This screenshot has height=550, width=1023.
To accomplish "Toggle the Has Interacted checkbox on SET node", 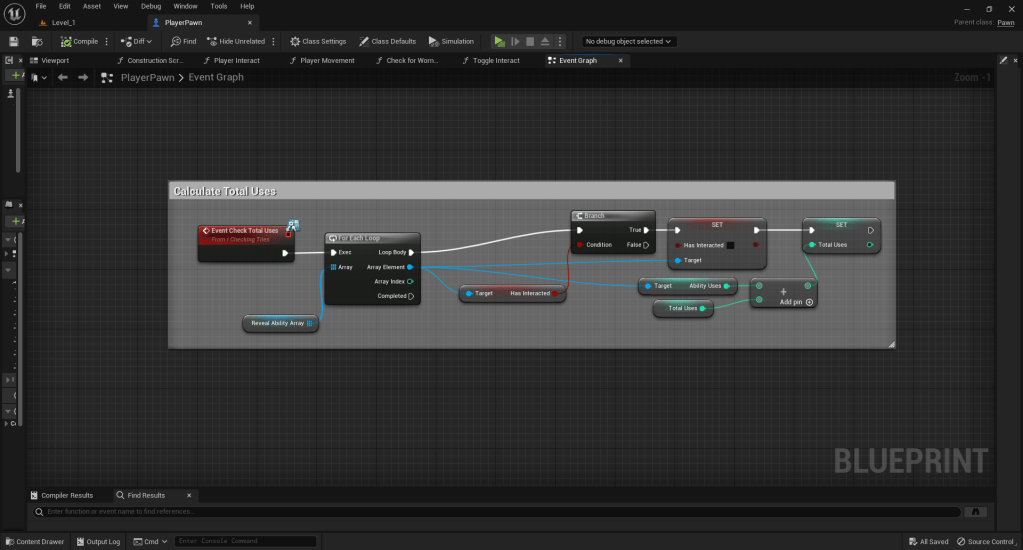I will pyautogui.click(x=730, y=245).
